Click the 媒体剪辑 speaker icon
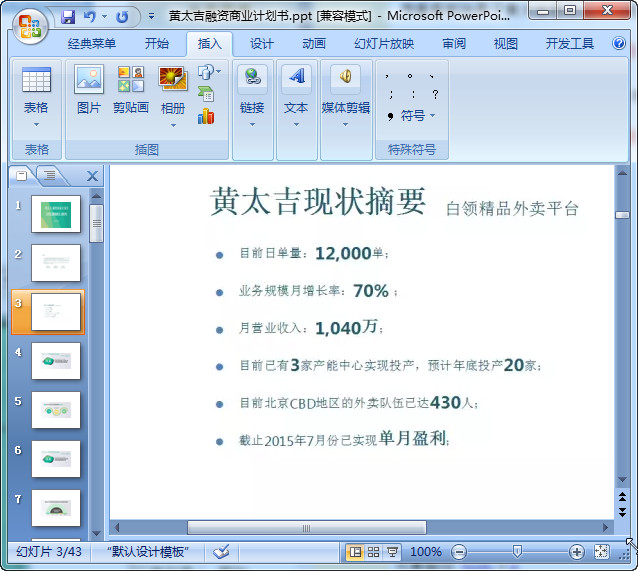638x571 pixels. (x=345, y=77)
